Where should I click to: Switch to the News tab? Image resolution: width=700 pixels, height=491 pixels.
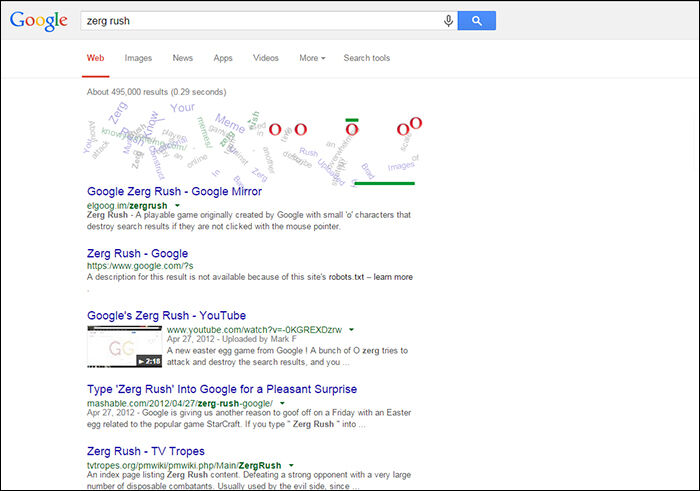click(183, 58)
